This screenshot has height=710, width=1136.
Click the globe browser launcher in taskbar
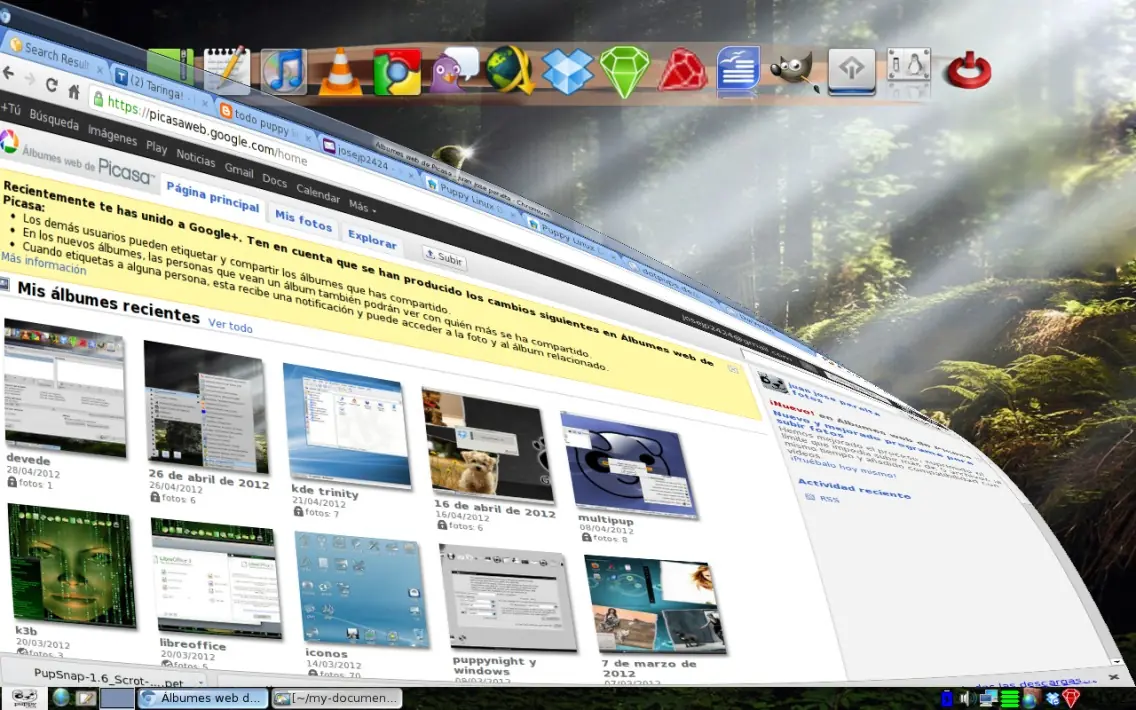point(62,698)
